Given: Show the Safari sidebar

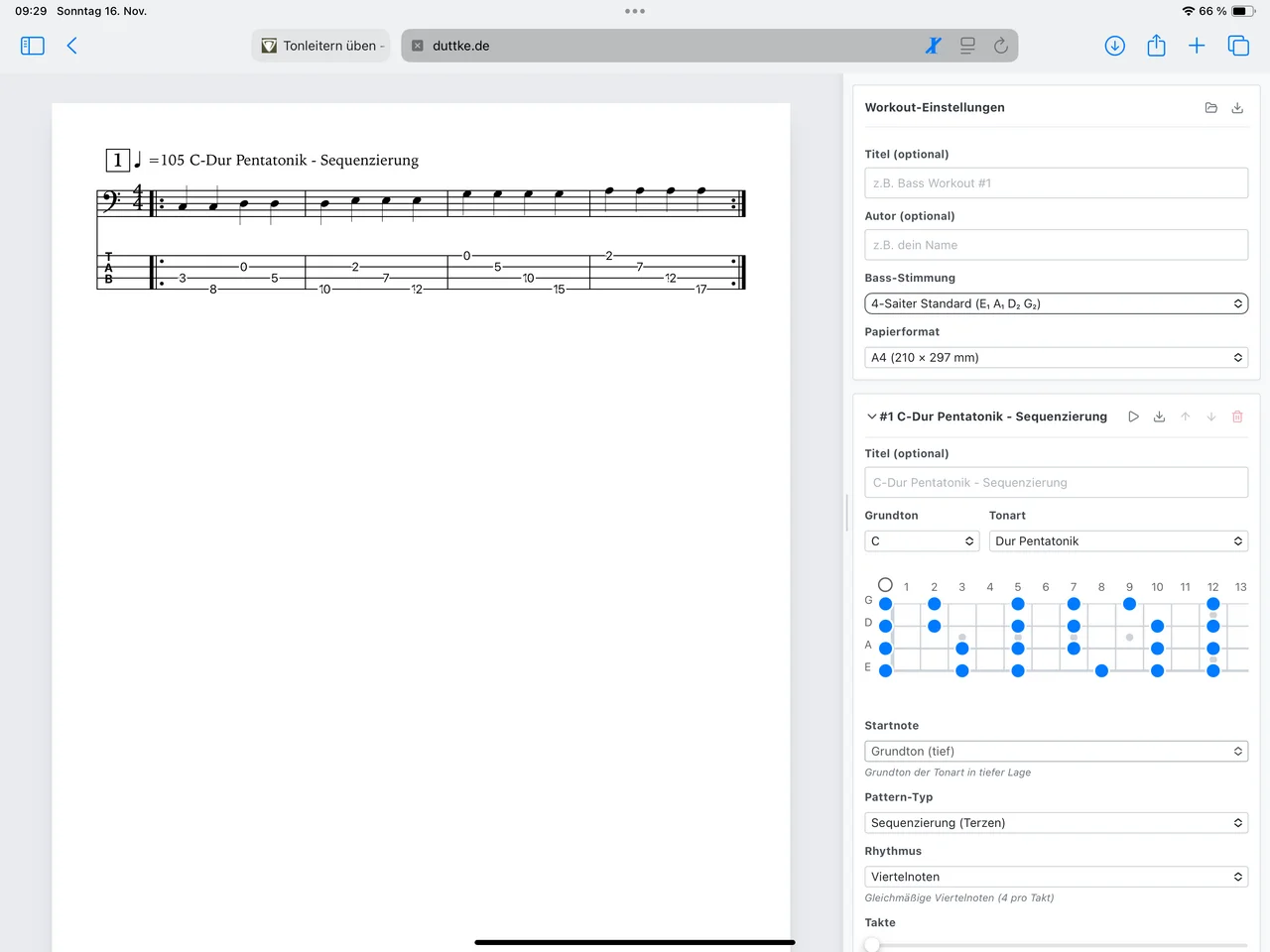Looking at the screenshot, I should 33,46.
